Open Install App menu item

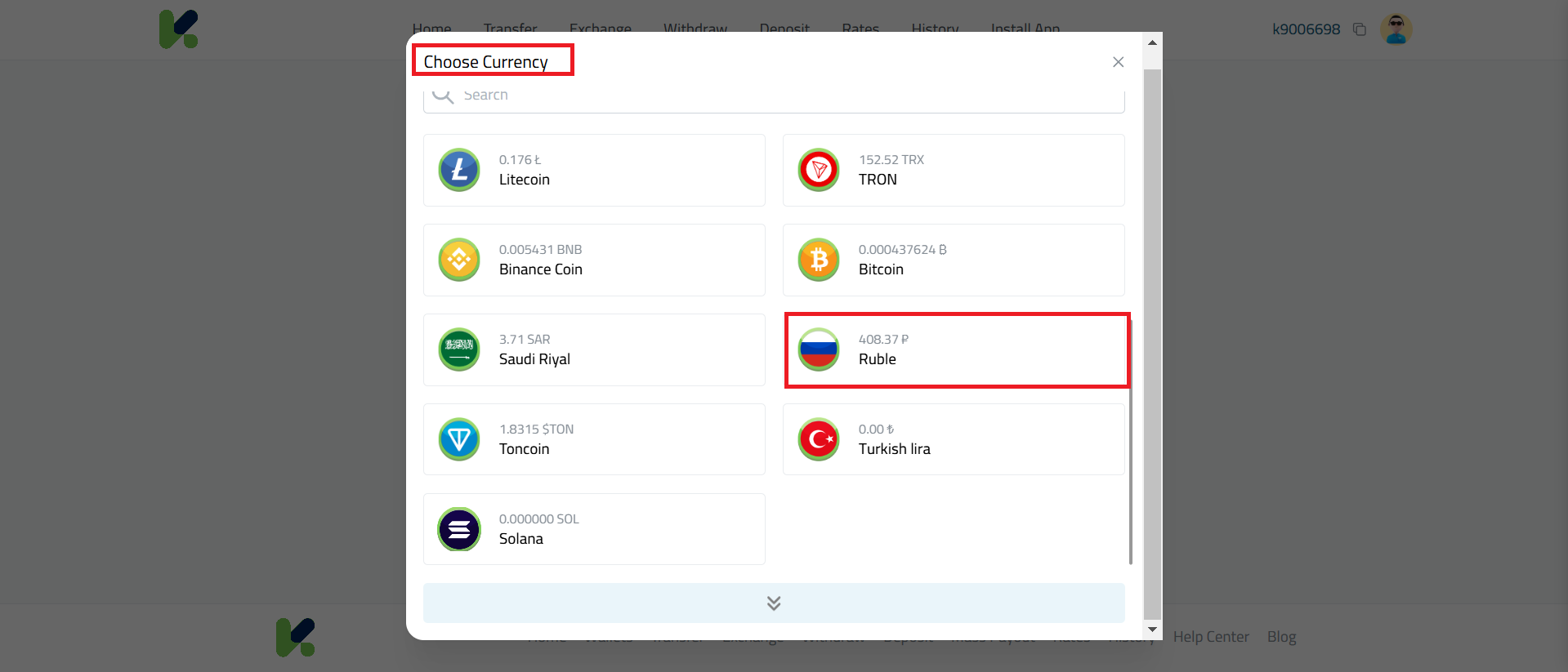click(1025, 29)
